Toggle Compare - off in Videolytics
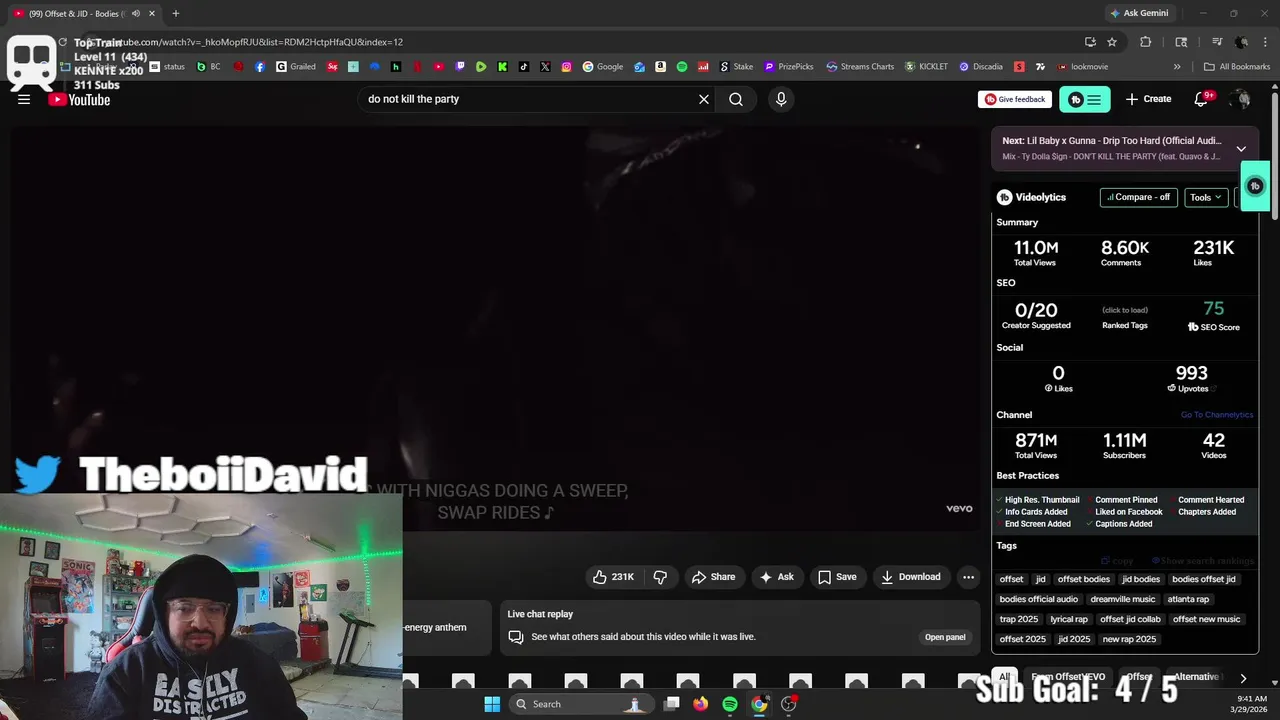The width and height of the screenshot is (1280, 720). coord(1138,197)
